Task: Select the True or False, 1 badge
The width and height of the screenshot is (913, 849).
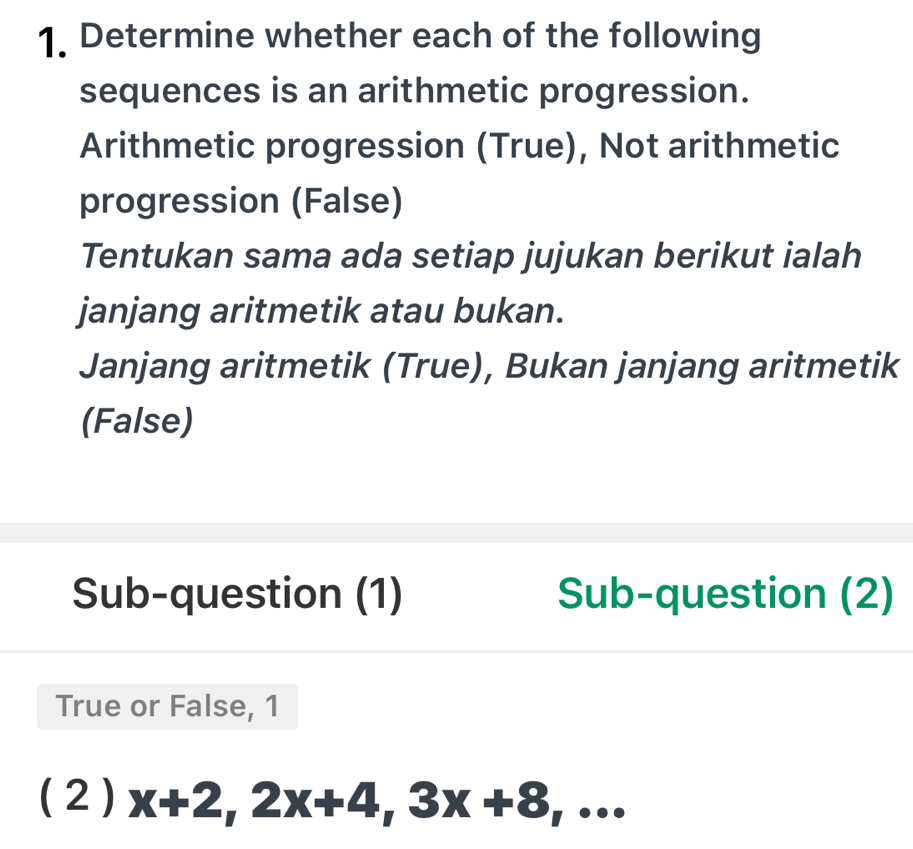Action: click(x=167, y=706)
